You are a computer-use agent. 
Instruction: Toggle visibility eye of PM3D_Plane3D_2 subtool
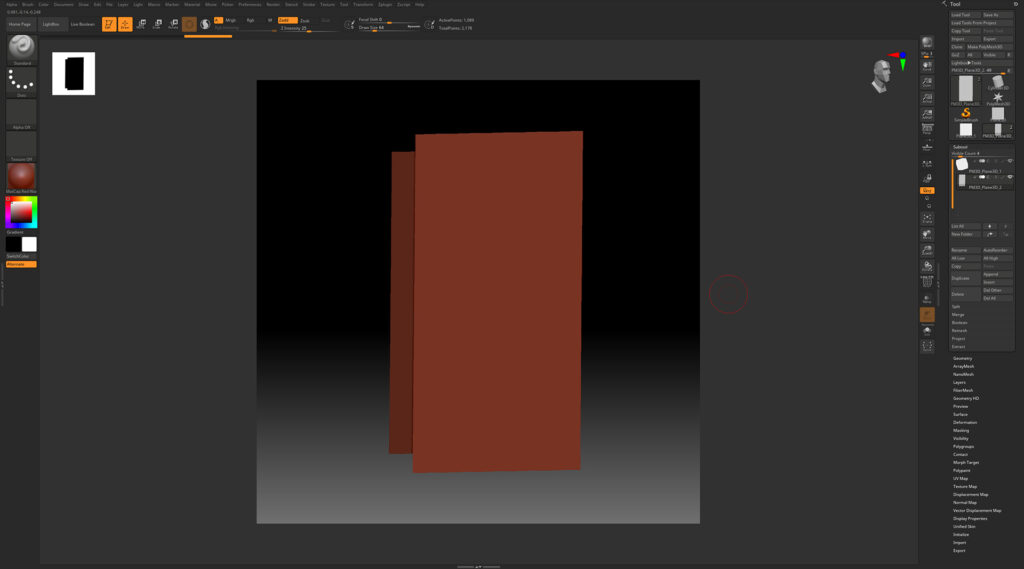(x=1010, y=177)
